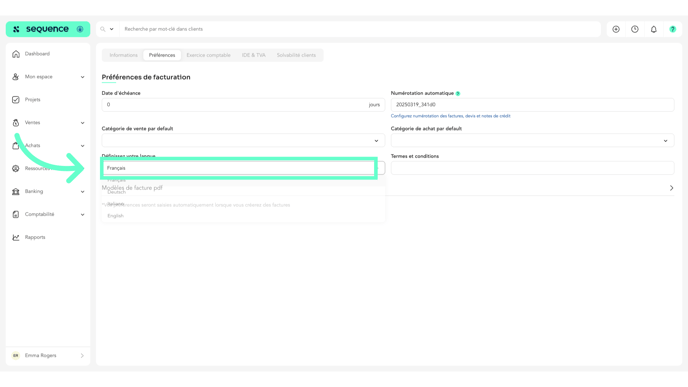Open Catégorie de vente par default dropdown

point(243,140)
